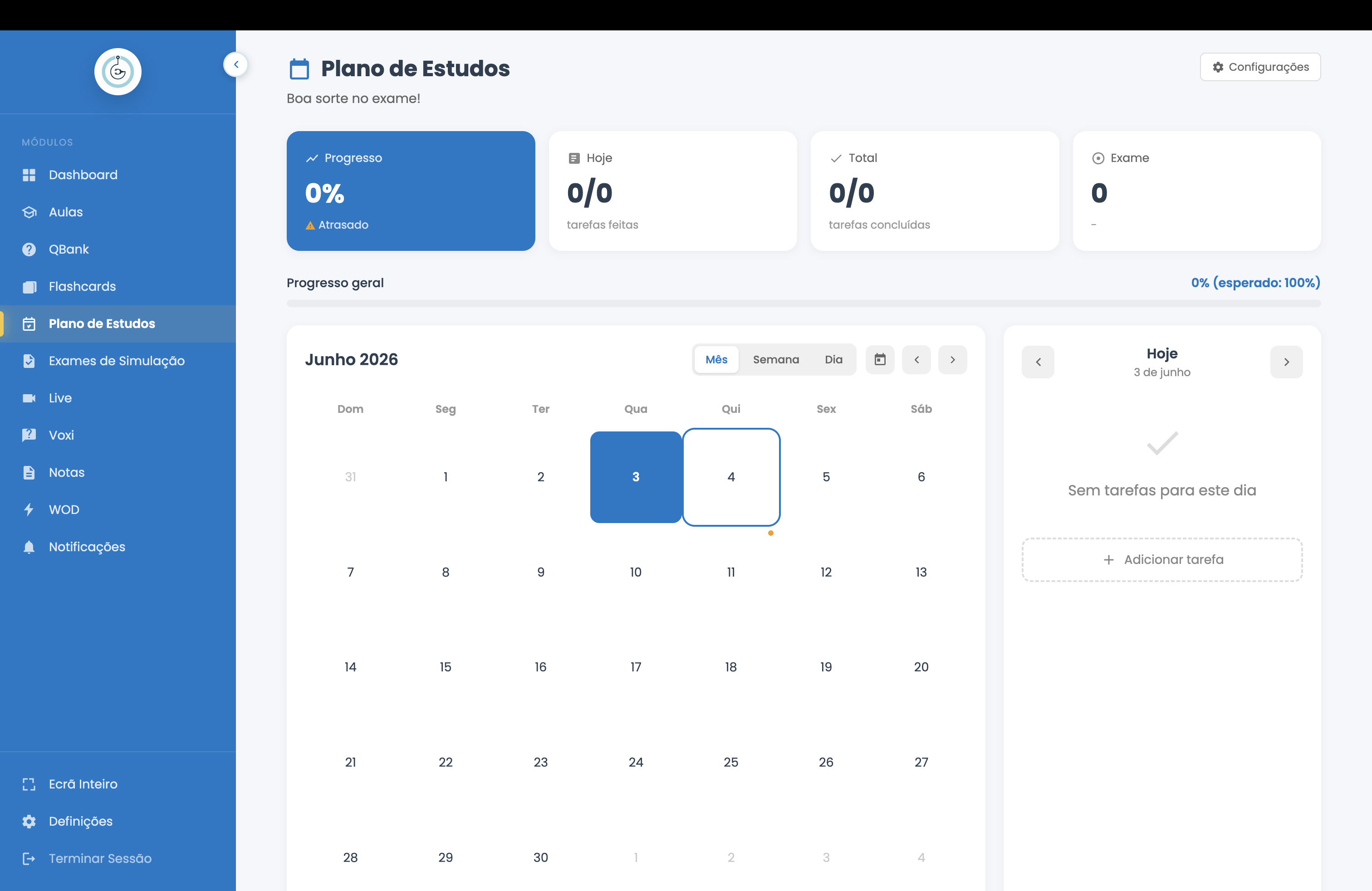The width and height of the screenshot is (1372, 891).
Task: Jump to today with calendar icon button
Action: coord(880,360)
